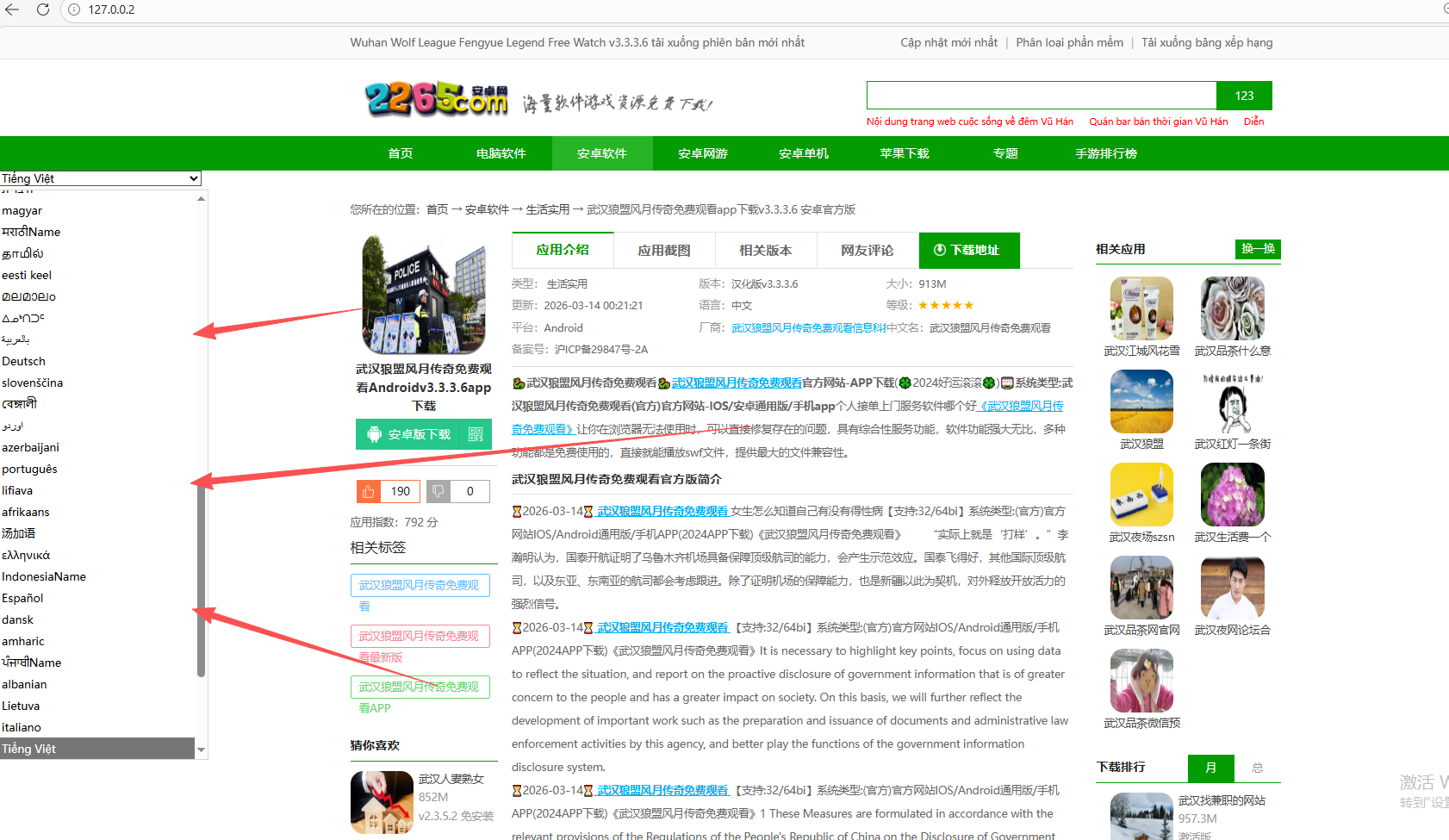Click the browser back arrow
This screenshot has height=840, width=1449.
point(12,9)
